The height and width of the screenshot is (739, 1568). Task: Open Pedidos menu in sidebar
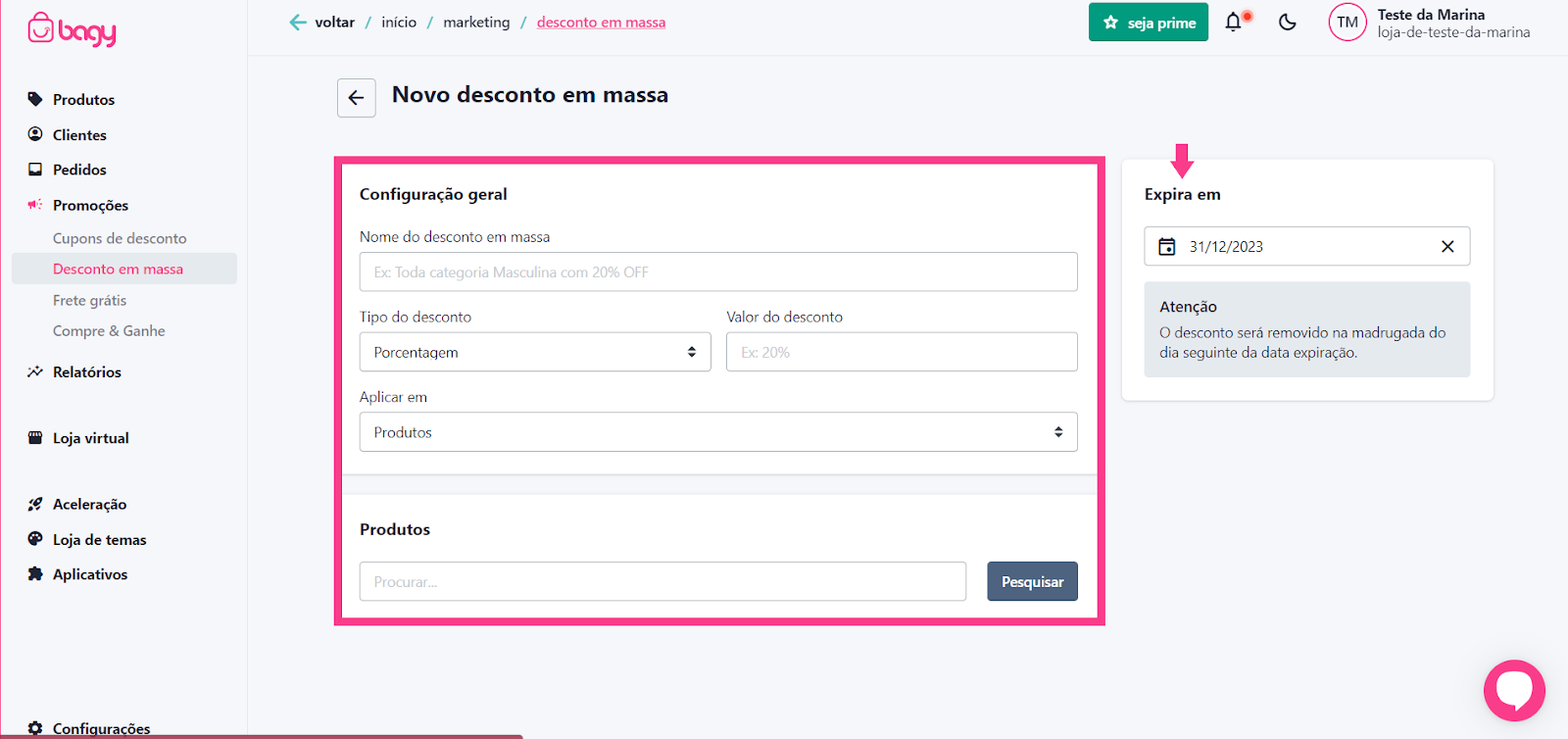click(x=79, y=170)
